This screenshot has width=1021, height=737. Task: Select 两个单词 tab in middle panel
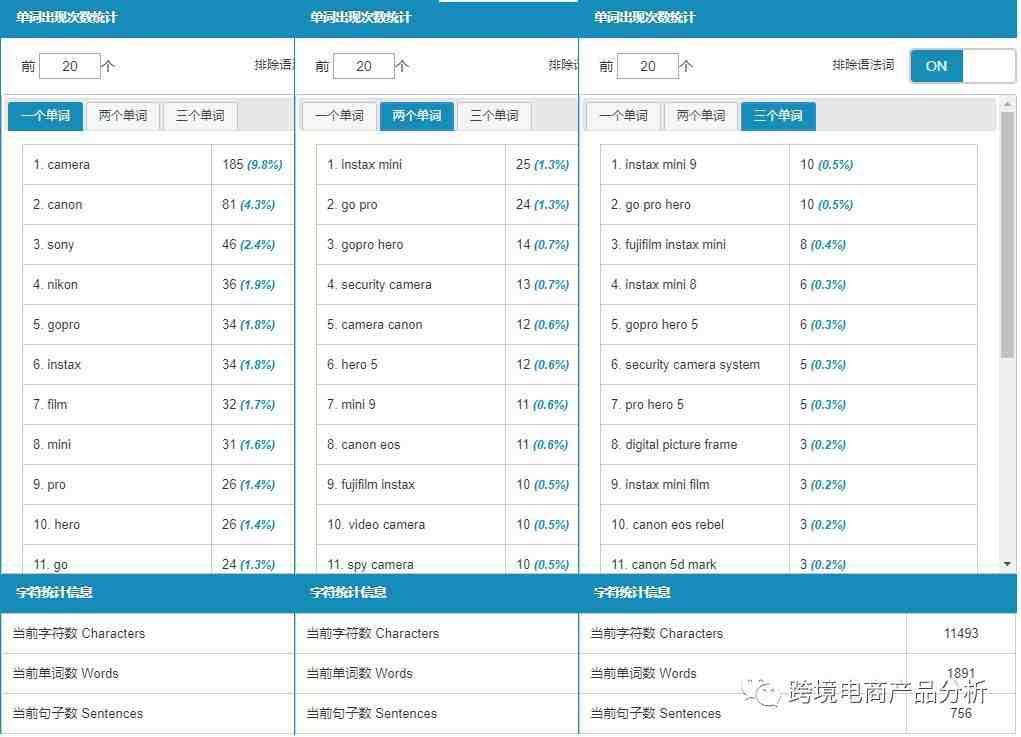417,116
